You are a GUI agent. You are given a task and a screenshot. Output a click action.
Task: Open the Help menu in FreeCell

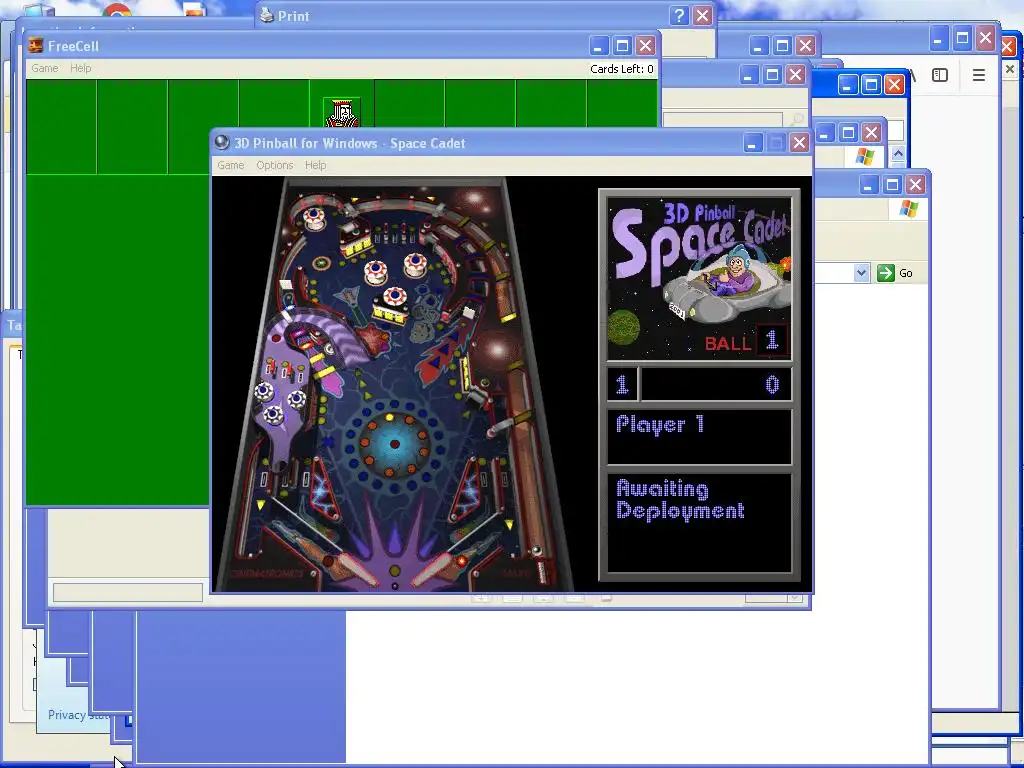pyautogui.click(x=80, y=68)
